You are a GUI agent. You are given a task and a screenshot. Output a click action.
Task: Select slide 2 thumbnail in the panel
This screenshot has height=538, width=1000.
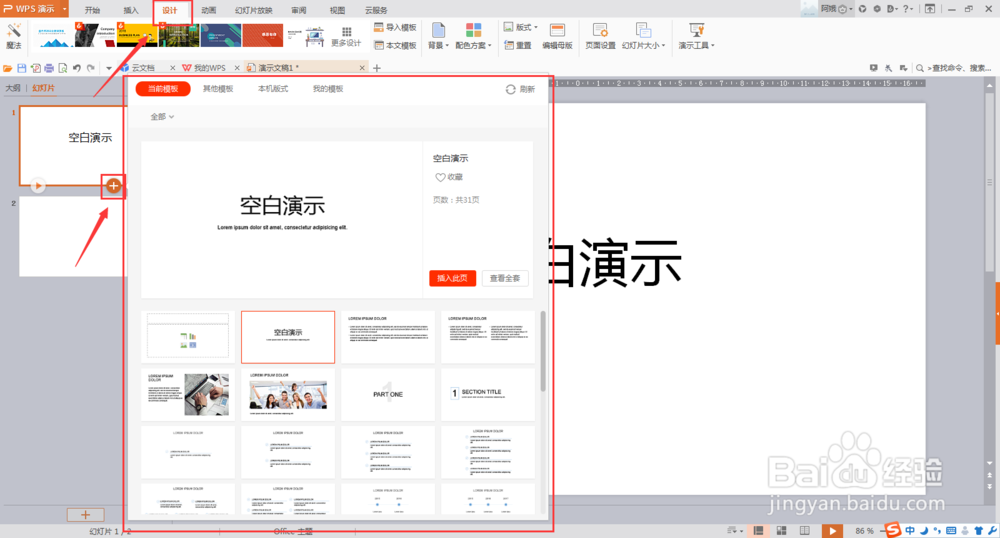pyautogui.click(x=73, y=236)
